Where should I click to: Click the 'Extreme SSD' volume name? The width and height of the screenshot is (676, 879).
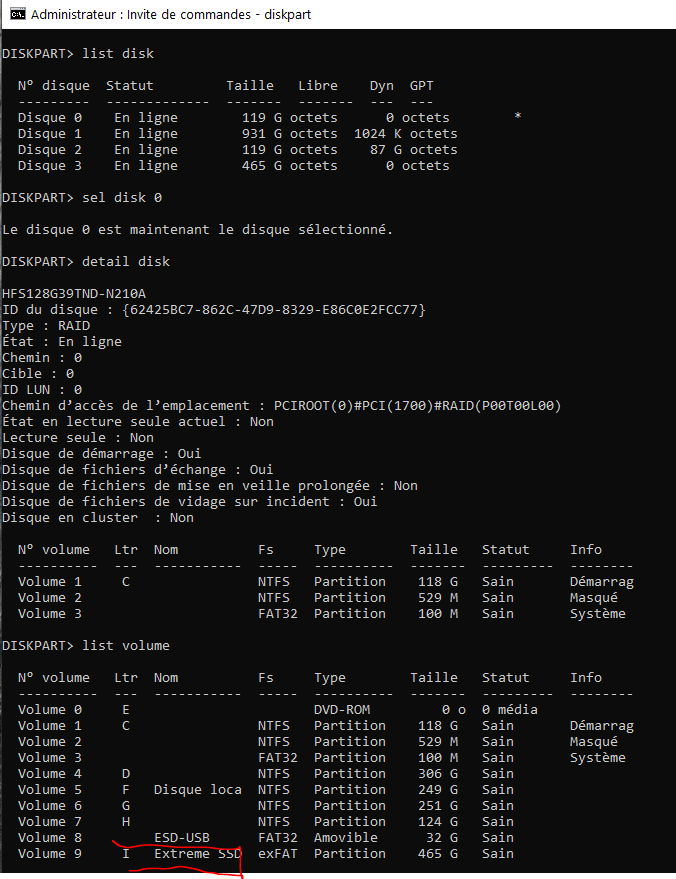[198, 854]
